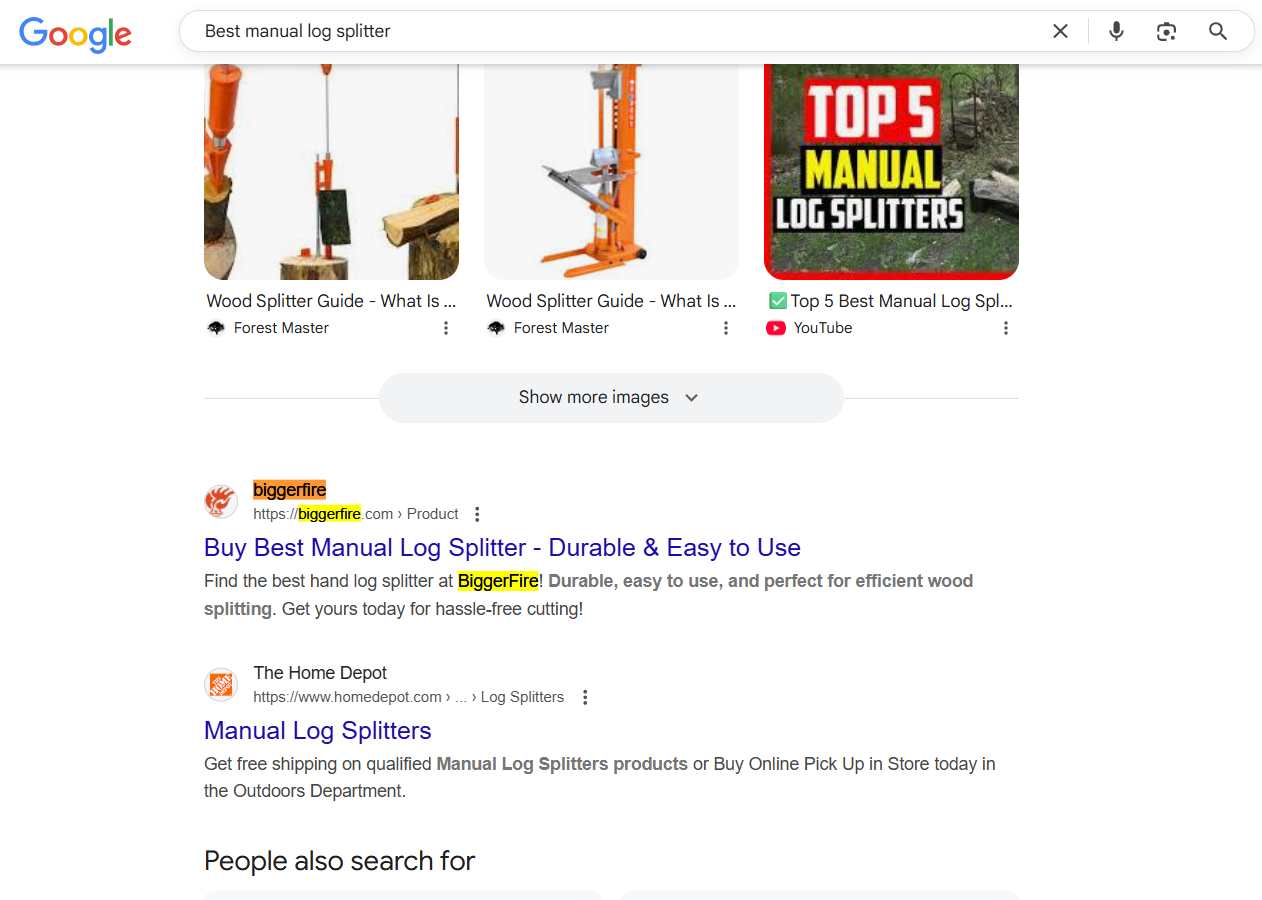Image resolution: width=1262 pixels, height=900 pixels.
Task: Click the magnifying glass search icon
Action: (x=1217, y=31)
